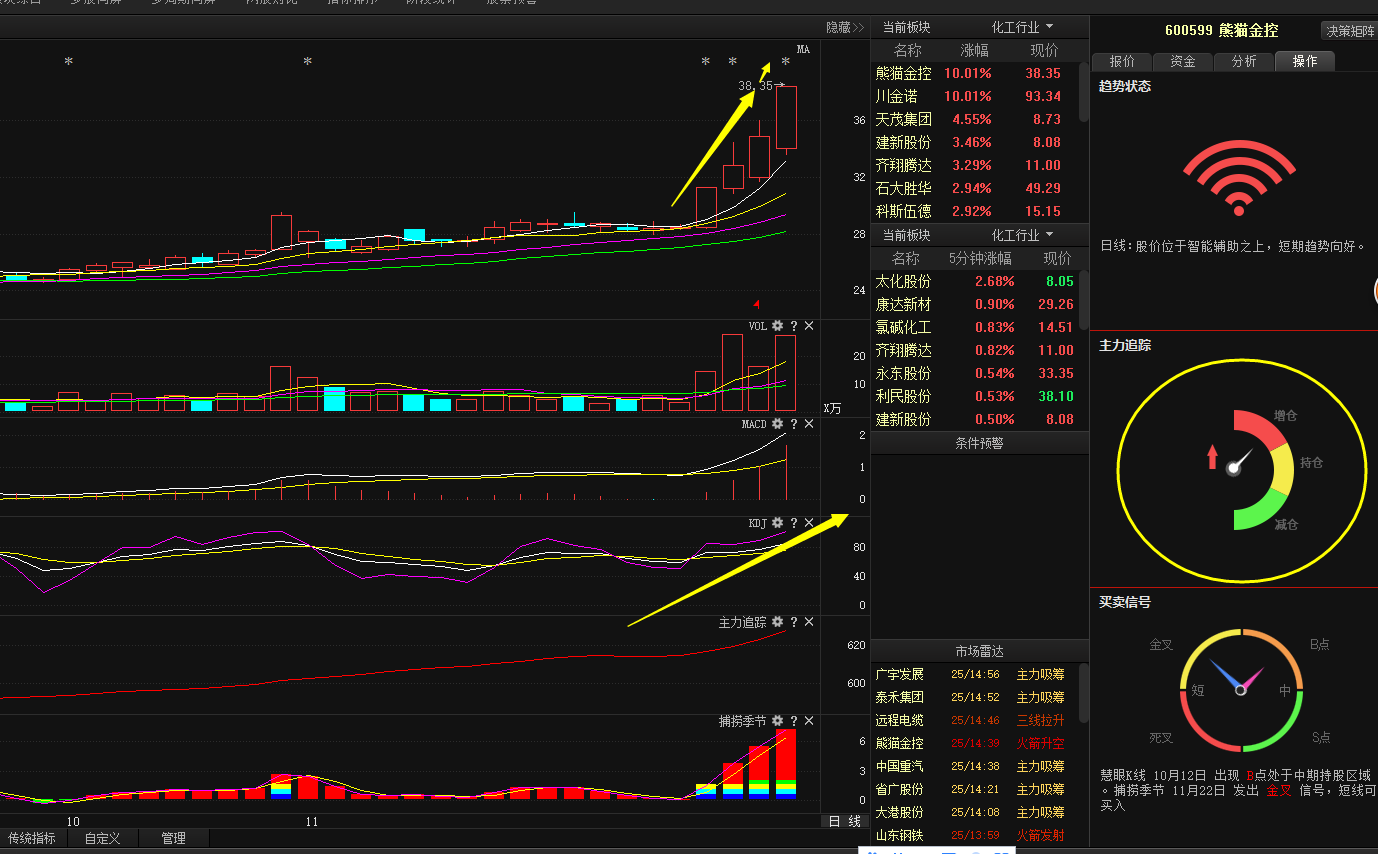
Task: Close the 主力追踪 indicator panel
Action: click(809, 622)
